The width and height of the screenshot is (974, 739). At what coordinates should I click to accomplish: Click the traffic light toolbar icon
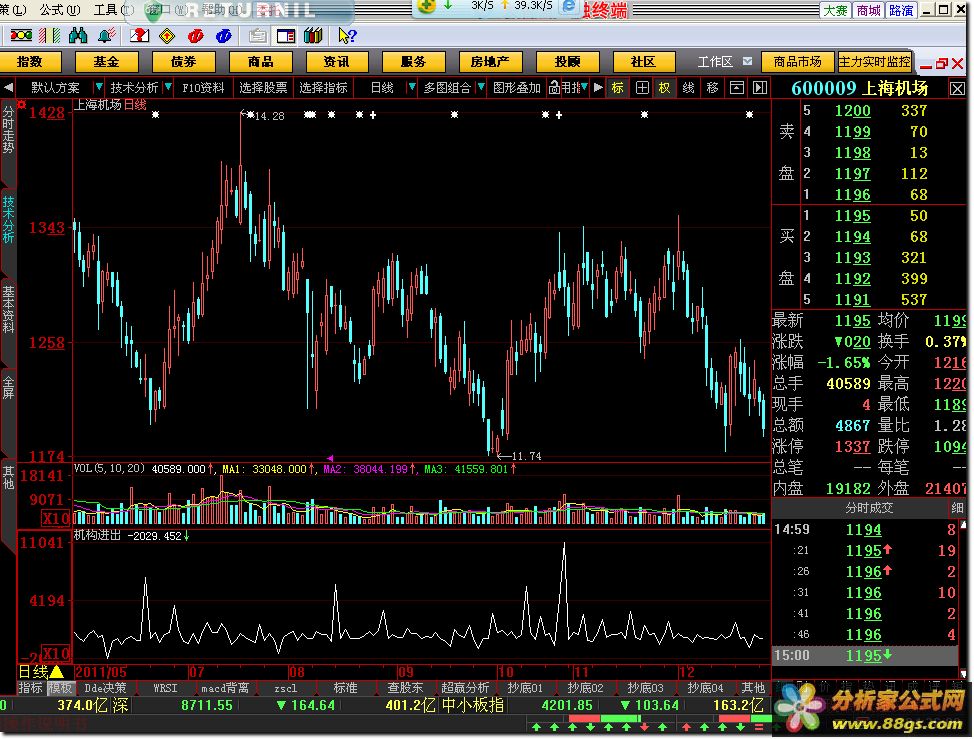click(20, 36)
